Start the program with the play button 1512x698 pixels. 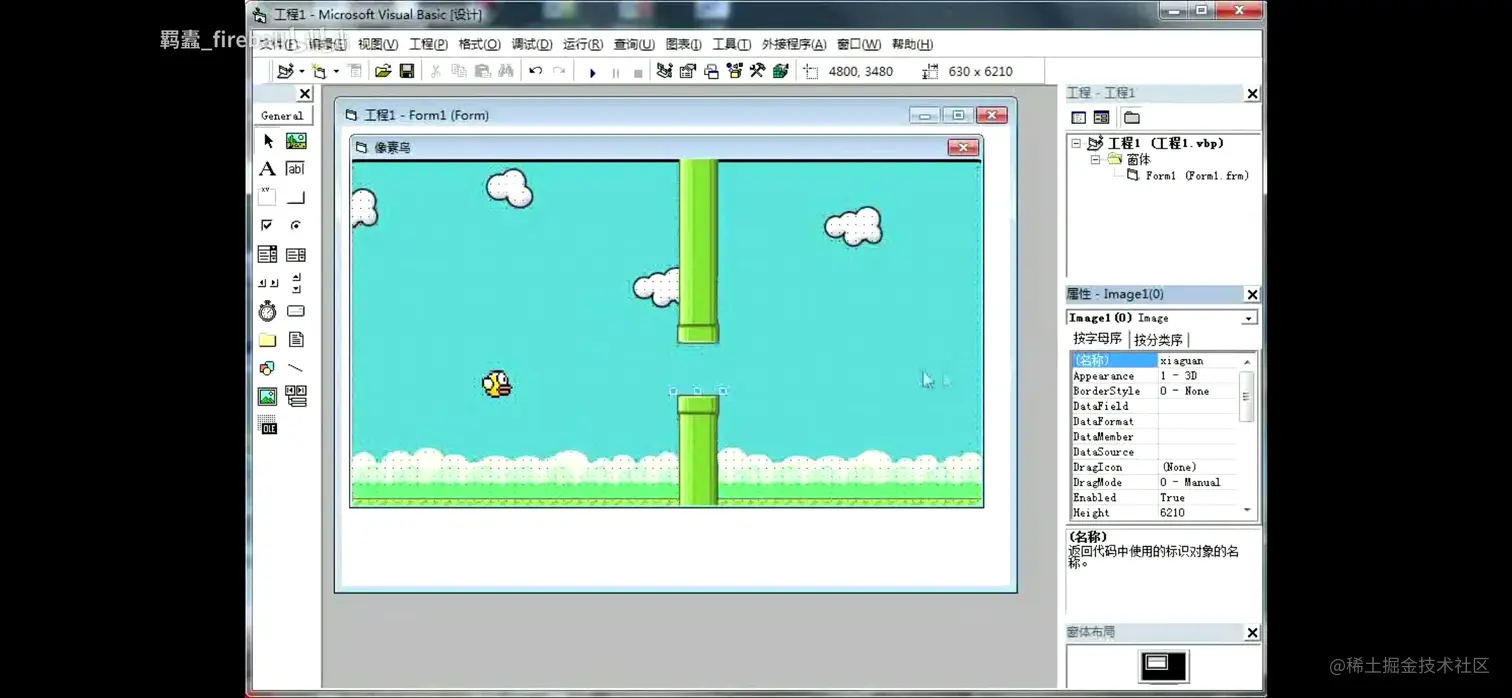pos(592,72)
